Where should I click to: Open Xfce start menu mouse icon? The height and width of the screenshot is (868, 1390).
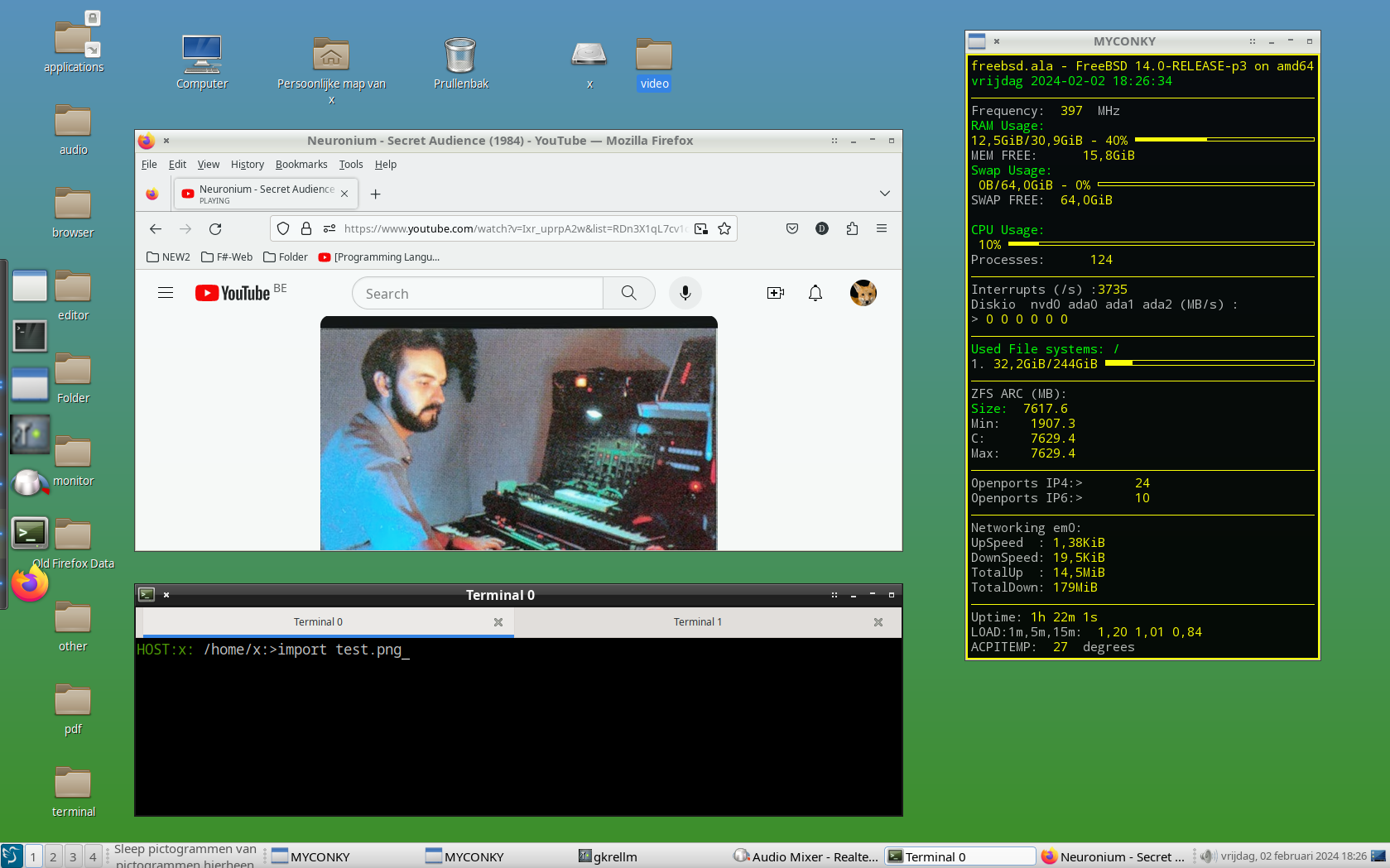(12, 856)
